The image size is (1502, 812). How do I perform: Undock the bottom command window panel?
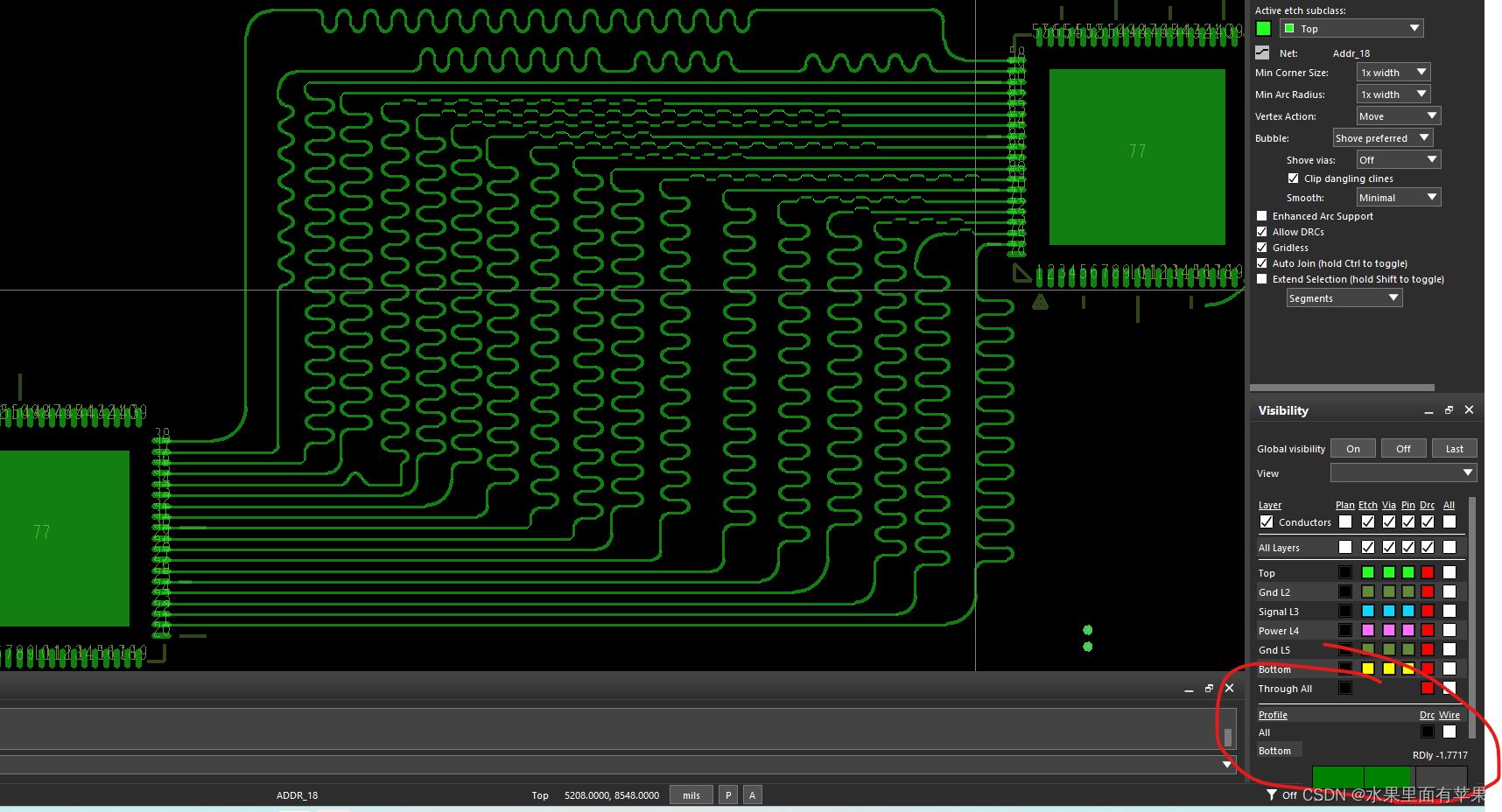pos(1209,689)
